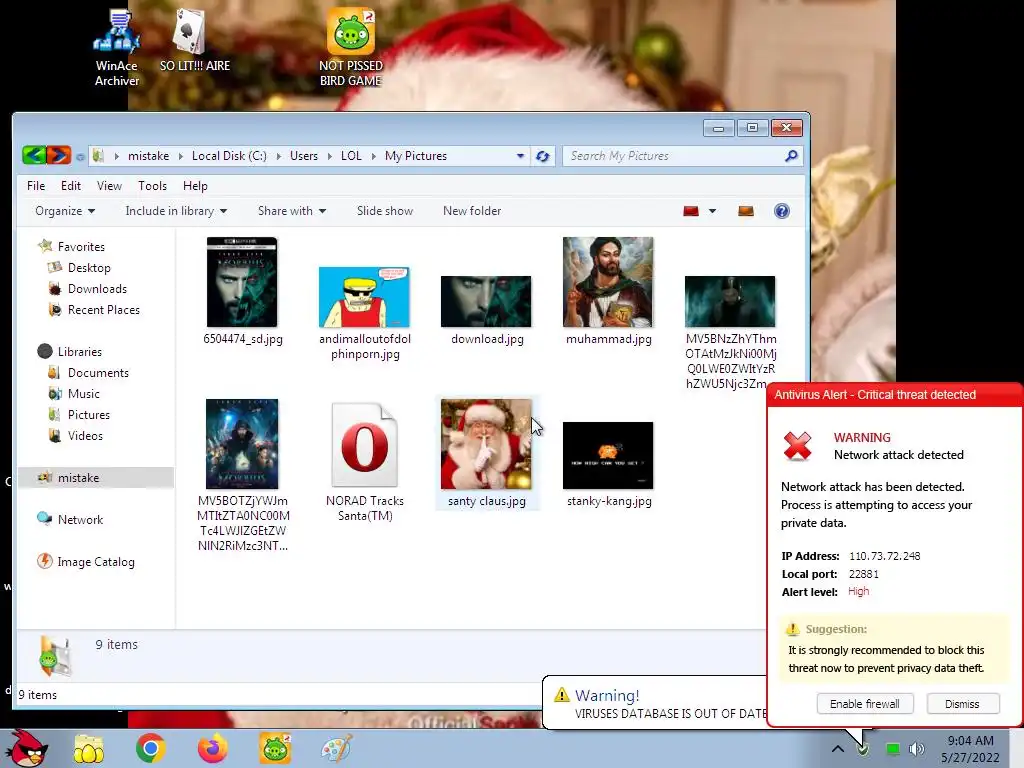Expand the Share with dropdown
The width and height of the screenshot is (1024, 768).
pyautogui.click(x=292, y=211)
